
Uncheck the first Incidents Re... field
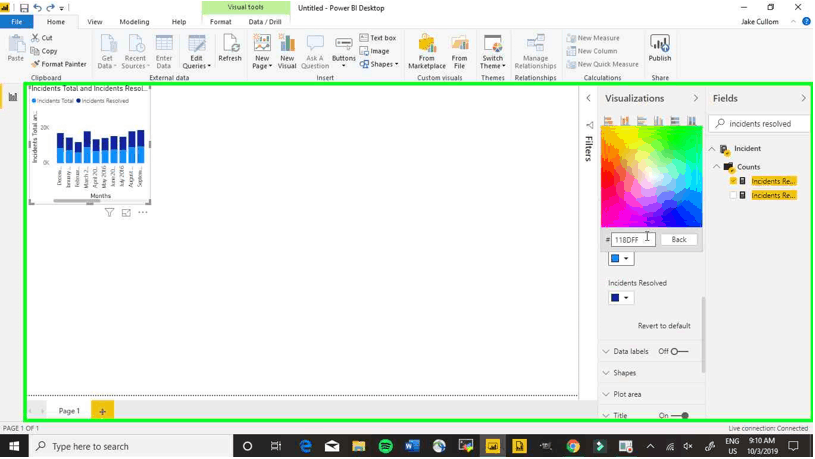pyautogui.click(x=733, y=181)
